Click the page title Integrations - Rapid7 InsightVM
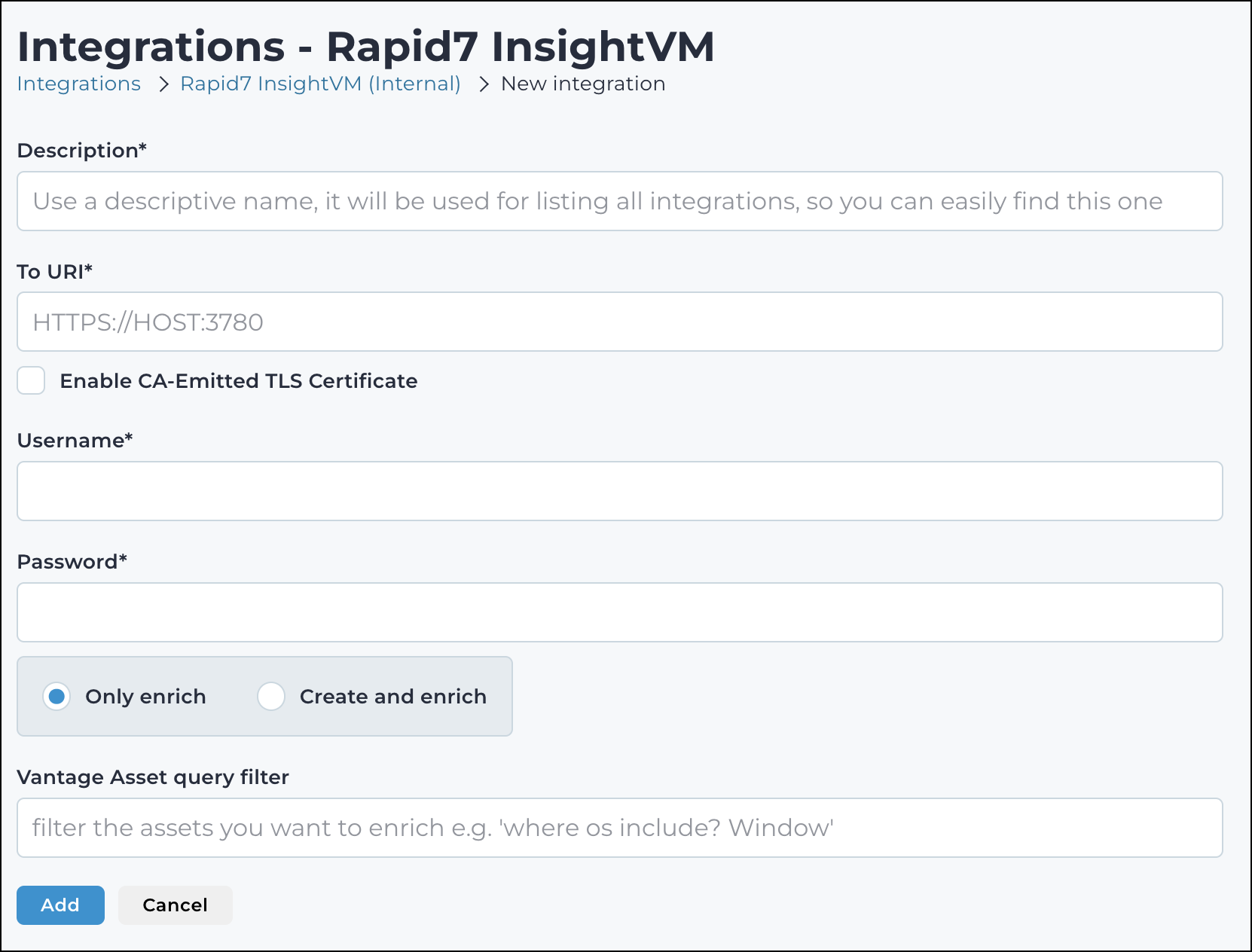Image resolution: width=1252 pixels, height=952 pixels. [365, 45]
